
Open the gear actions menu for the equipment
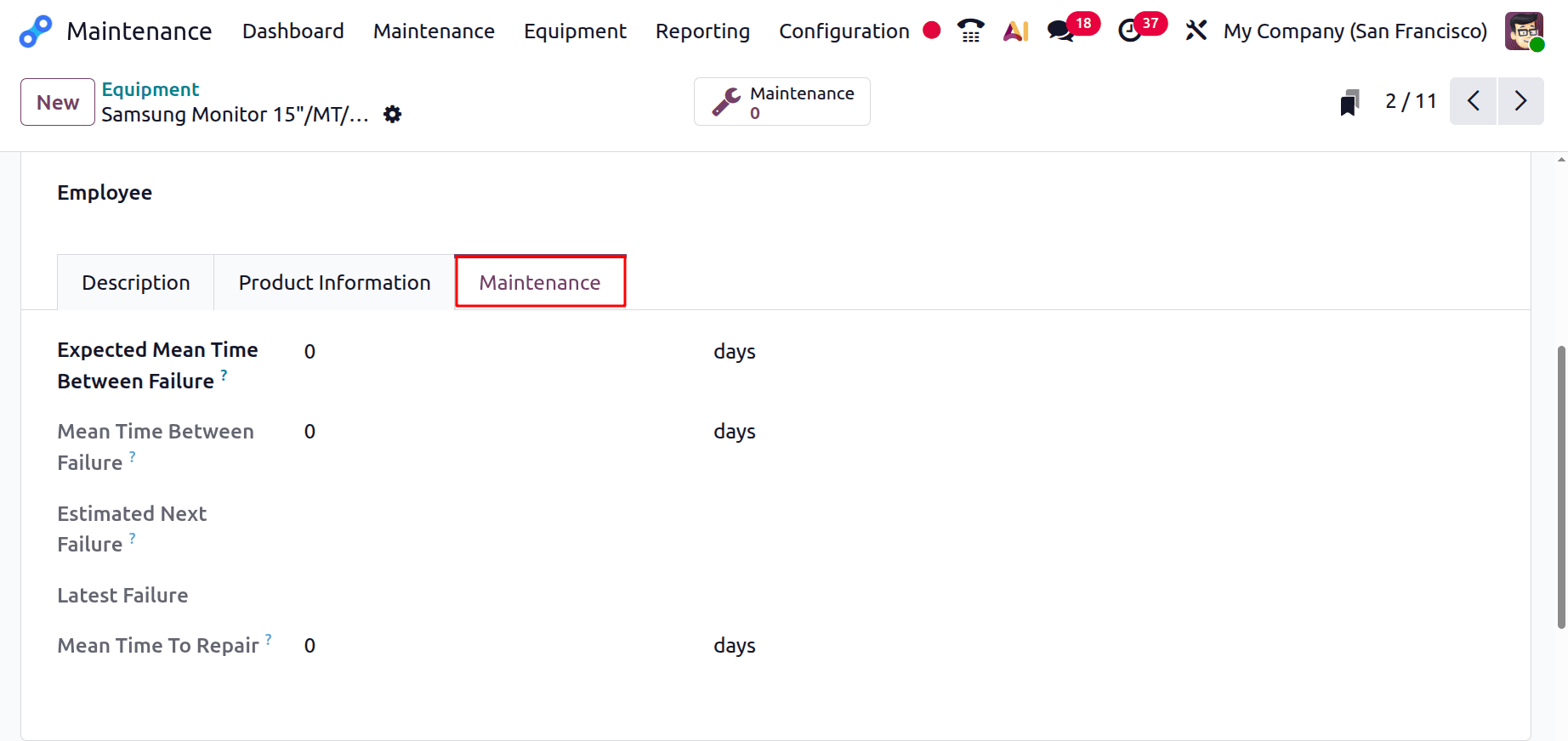pyautogui.click(x=392, y=114)
